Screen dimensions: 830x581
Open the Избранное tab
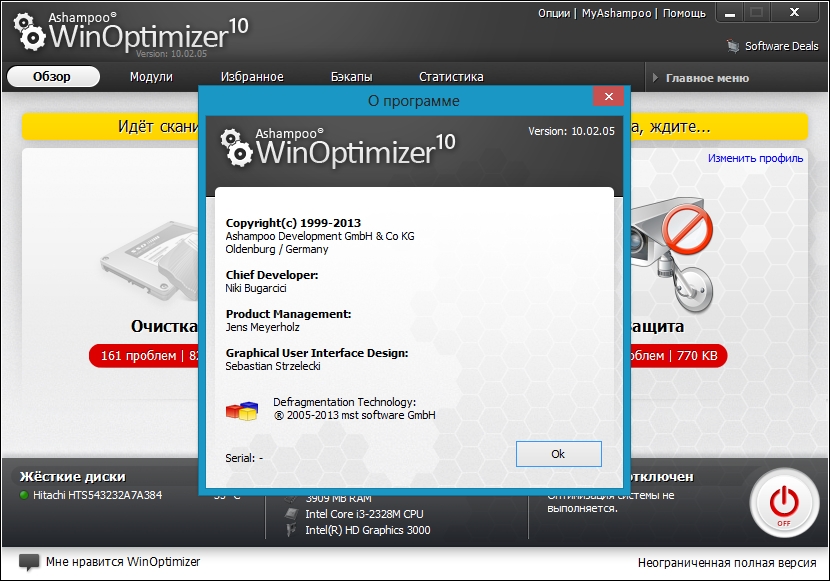click(252, 77)
